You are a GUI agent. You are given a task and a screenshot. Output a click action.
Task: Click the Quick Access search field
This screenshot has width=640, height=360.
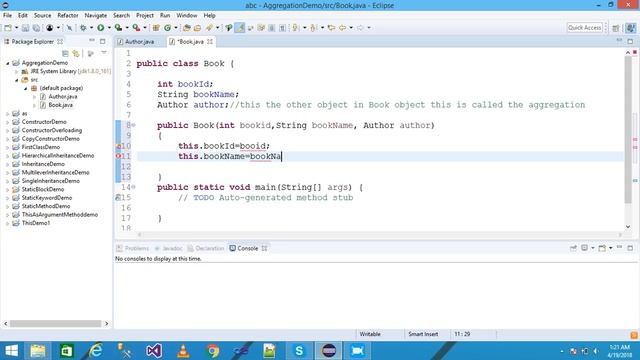coord(584,28)
